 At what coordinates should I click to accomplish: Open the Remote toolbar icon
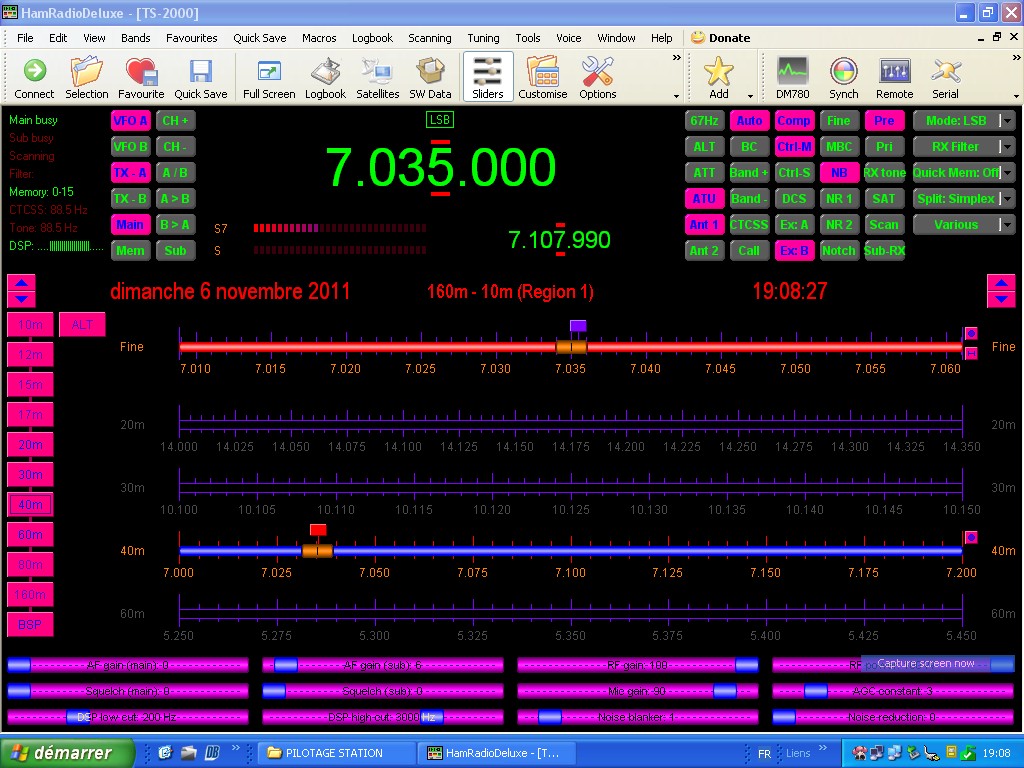pos(895,78)
